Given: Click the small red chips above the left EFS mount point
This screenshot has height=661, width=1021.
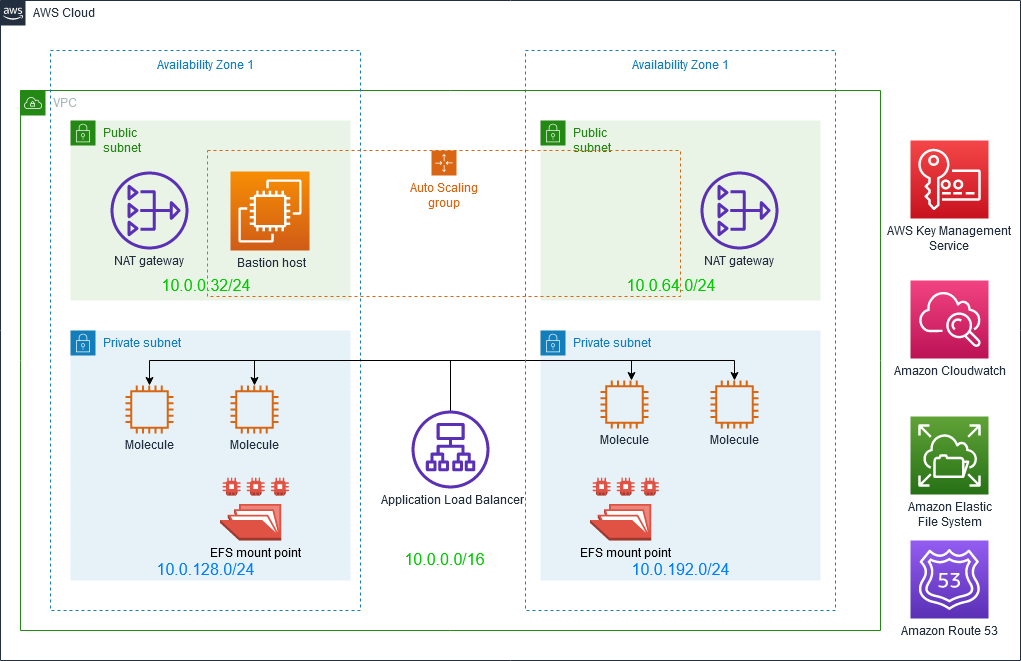Looking at the screenshot, I should click(255, 486).
